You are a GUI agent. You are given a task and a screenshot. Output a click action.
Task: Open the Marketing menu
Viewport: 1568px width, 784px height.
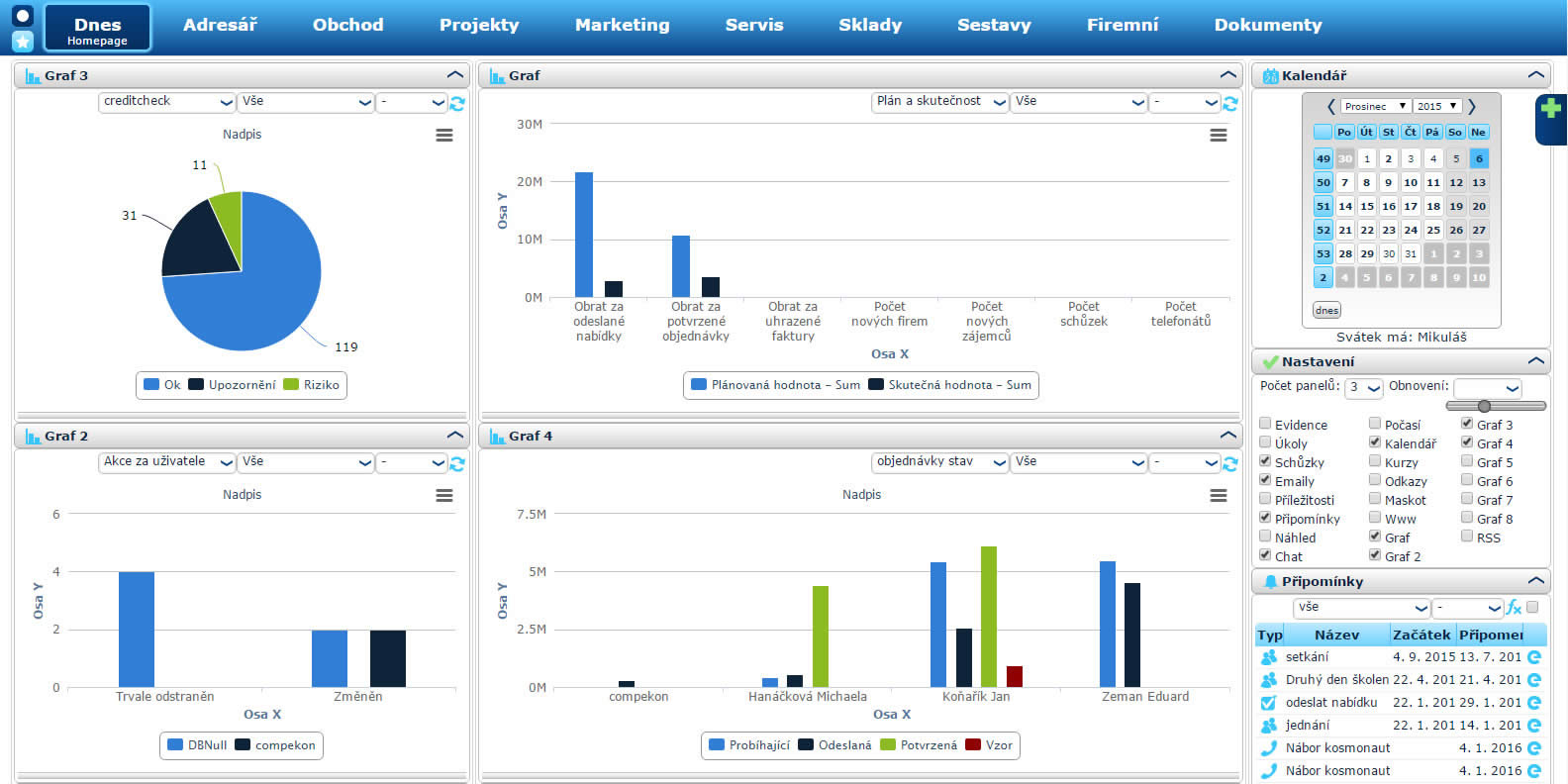tap(622, 26)
